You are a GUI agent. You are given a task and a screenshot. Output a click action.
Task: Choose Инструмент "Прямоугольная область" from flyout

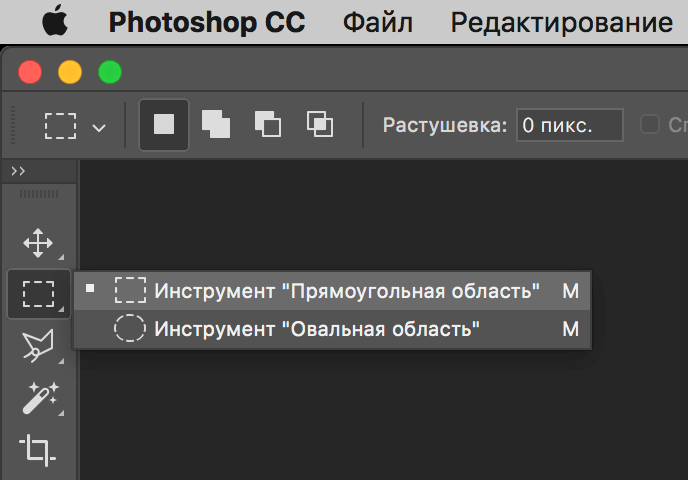[332, 291]
